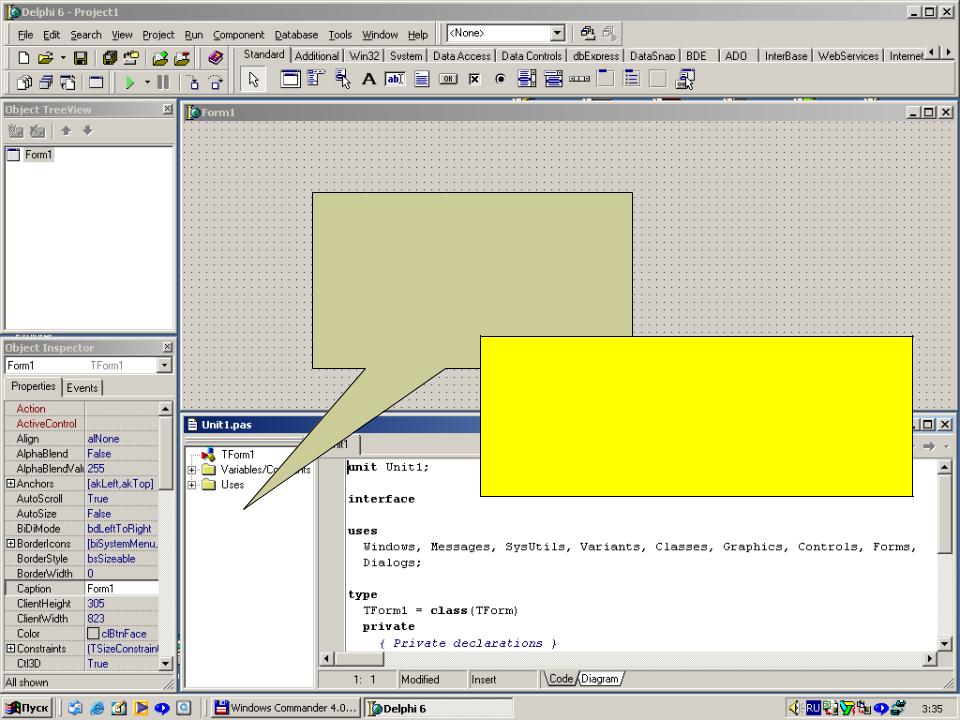This screenshot has width=960, height=720.
Task: Click the Toggle Form/Unit icon
Action: coord(67,81)
